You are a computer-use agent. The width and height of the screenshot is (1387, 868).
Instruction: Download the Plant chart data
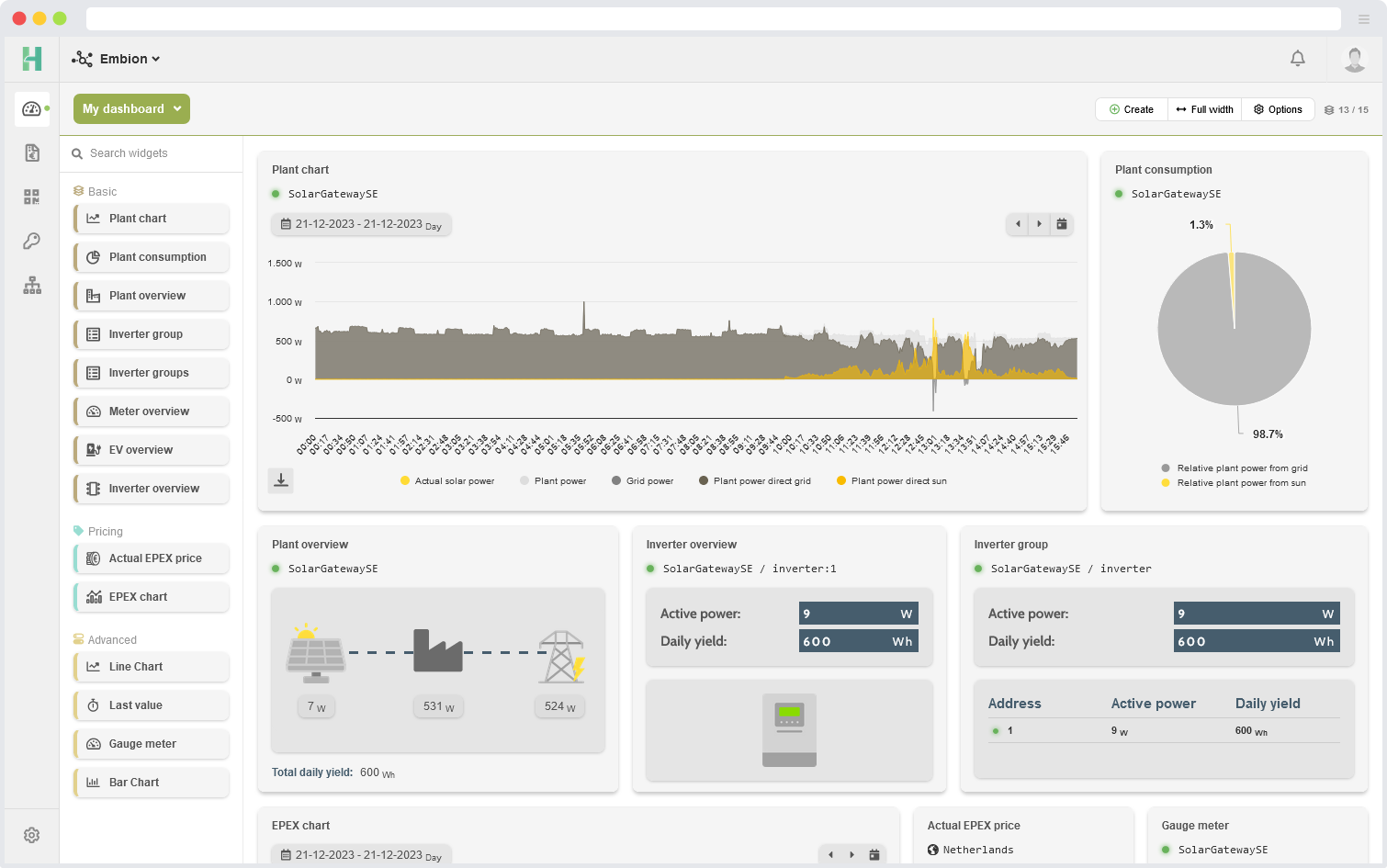pos(281,480)
